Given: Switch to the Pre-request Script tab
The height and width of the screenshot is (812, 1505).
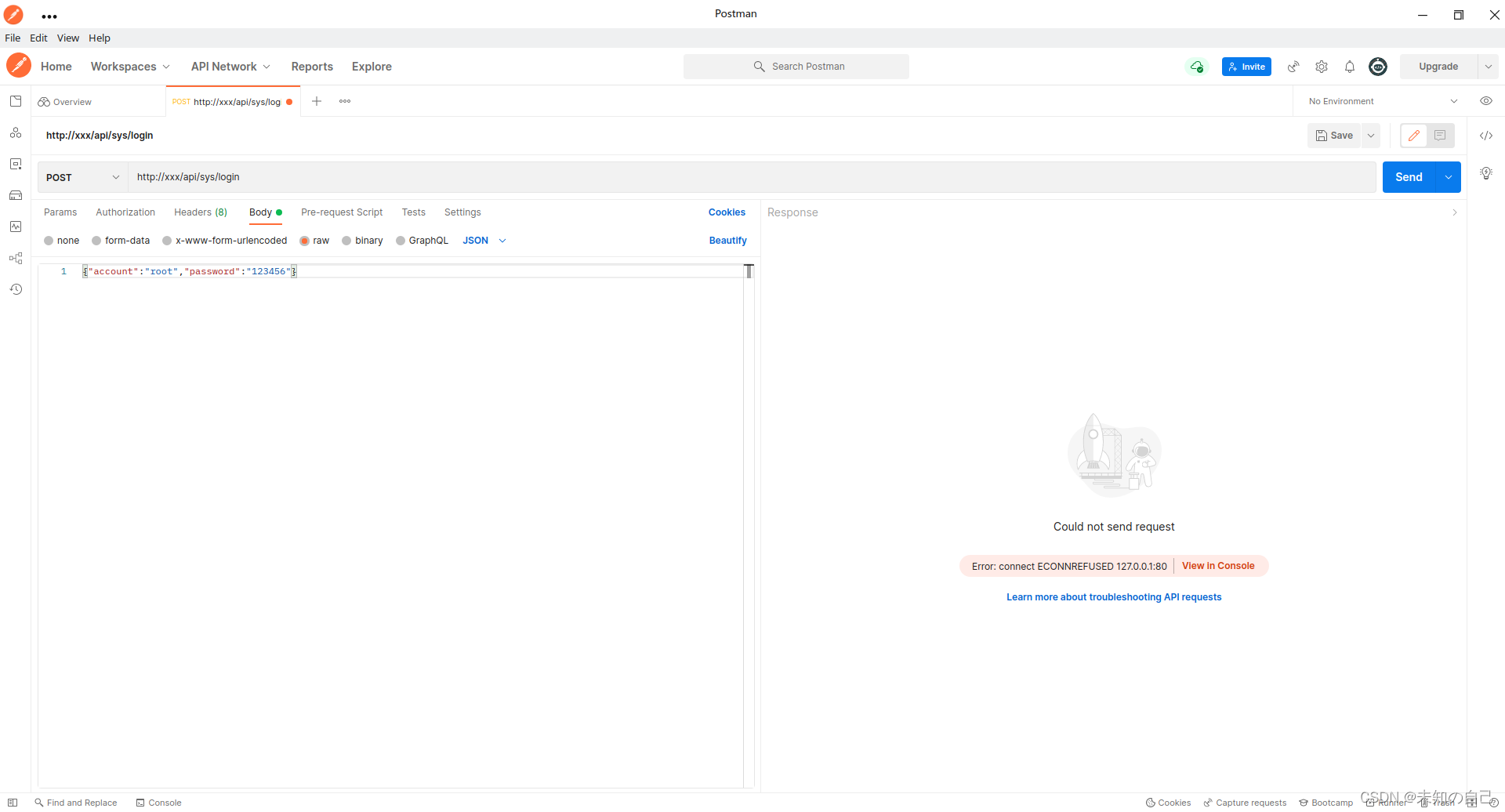Looking at the screenshot, I should point(342,212).
